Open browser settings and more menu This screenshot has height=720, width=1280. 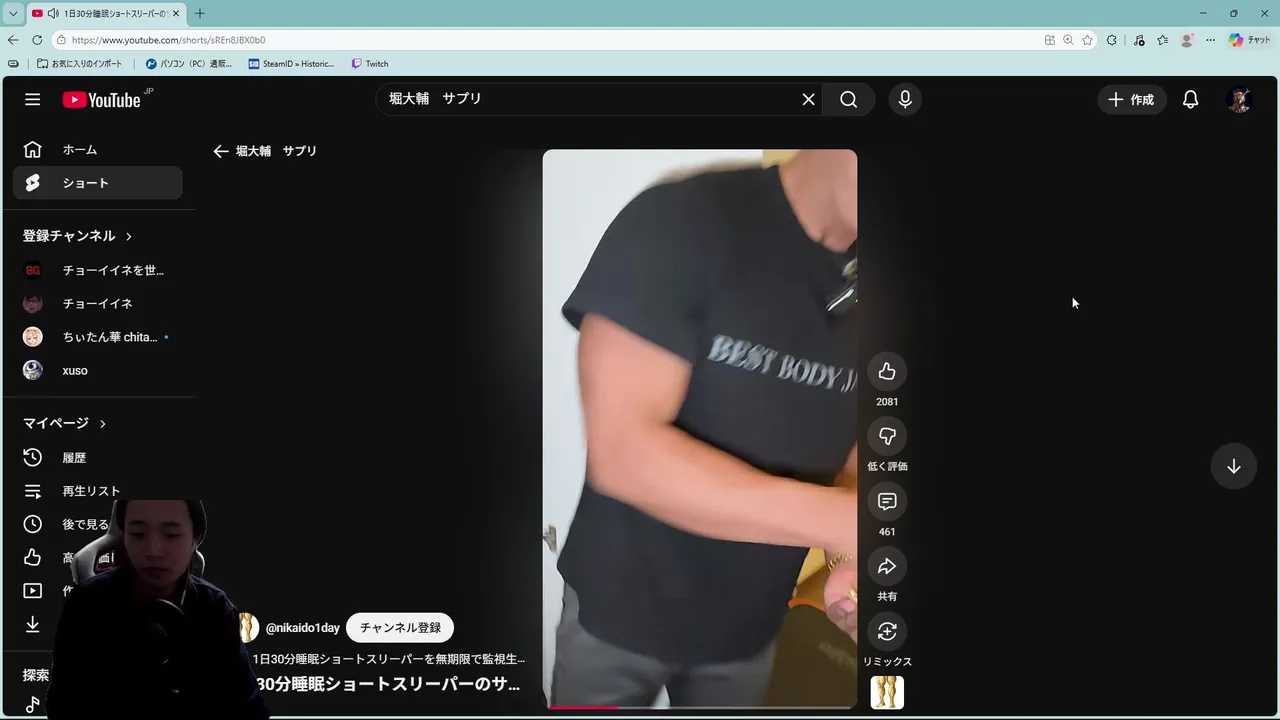coord(1210,40)
